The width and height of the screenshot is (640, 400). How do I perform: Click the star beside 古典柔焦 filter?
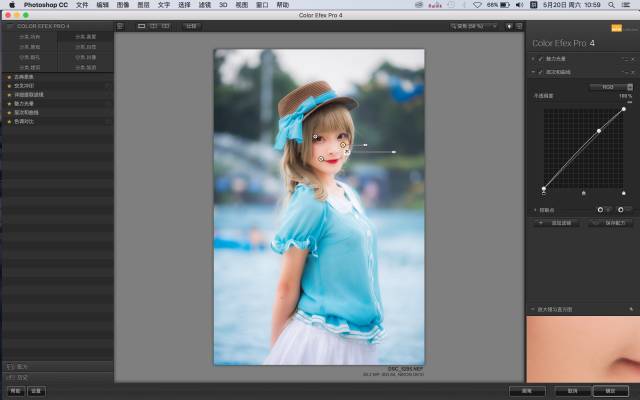point(9,77)
